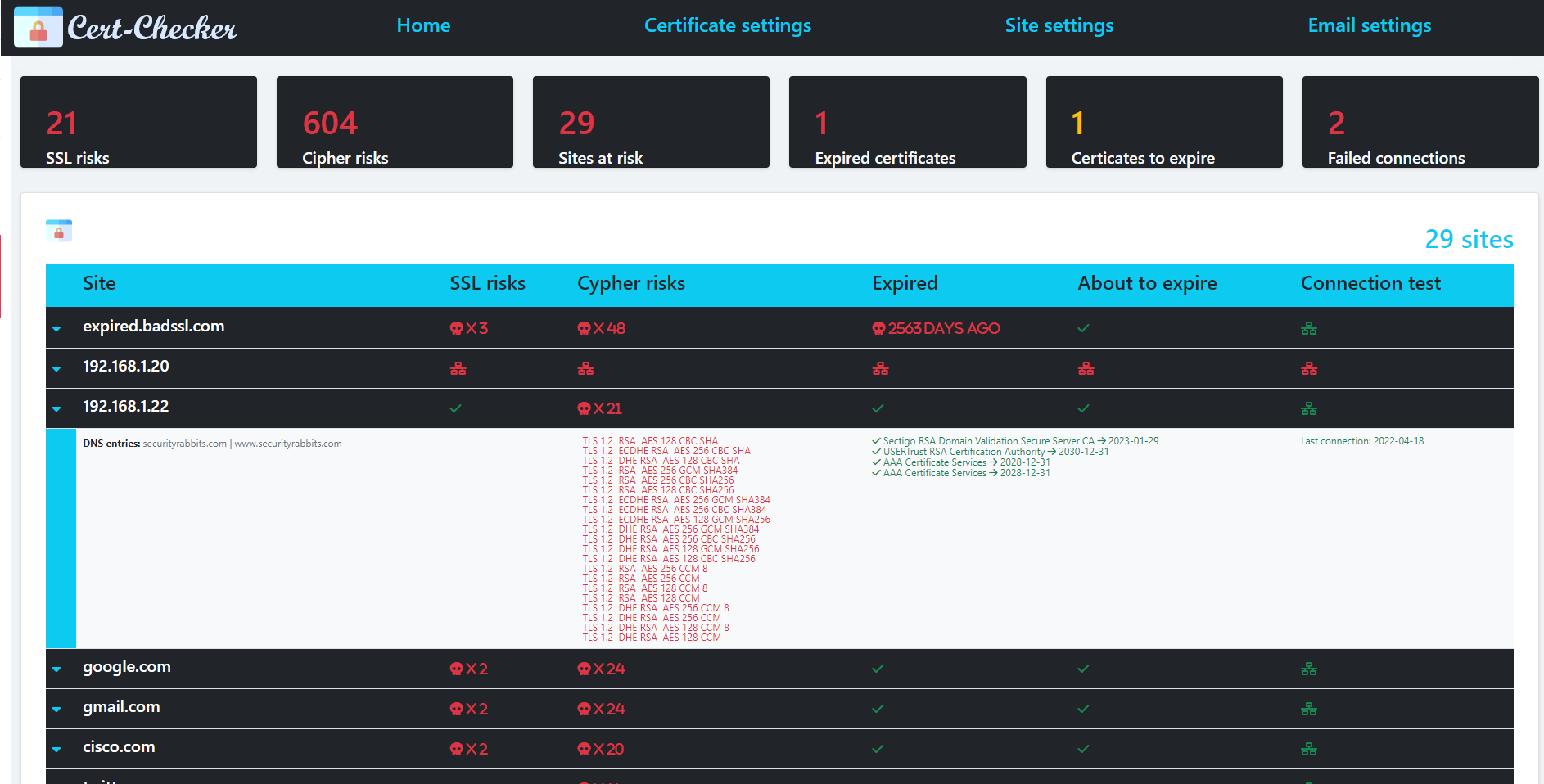Collapse the 192.168.1.22 details row

56,408
